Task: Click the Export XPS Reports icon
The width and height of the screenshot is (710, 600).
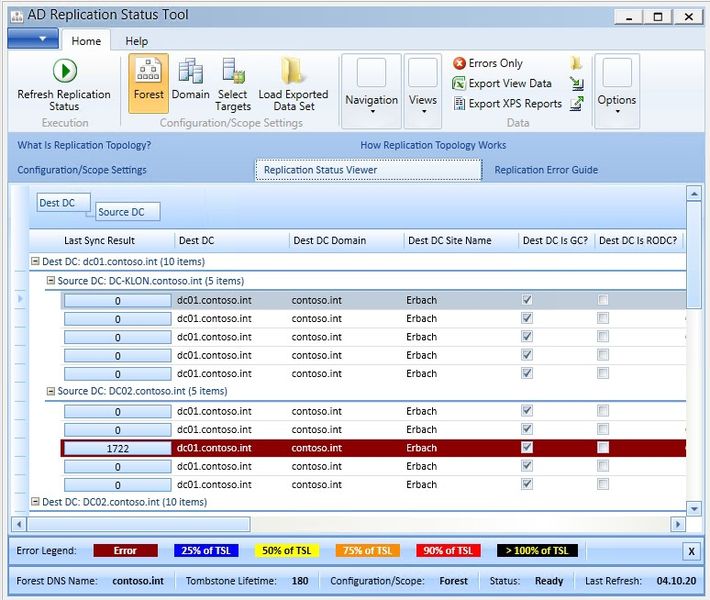Action: [x=459, y=104]
